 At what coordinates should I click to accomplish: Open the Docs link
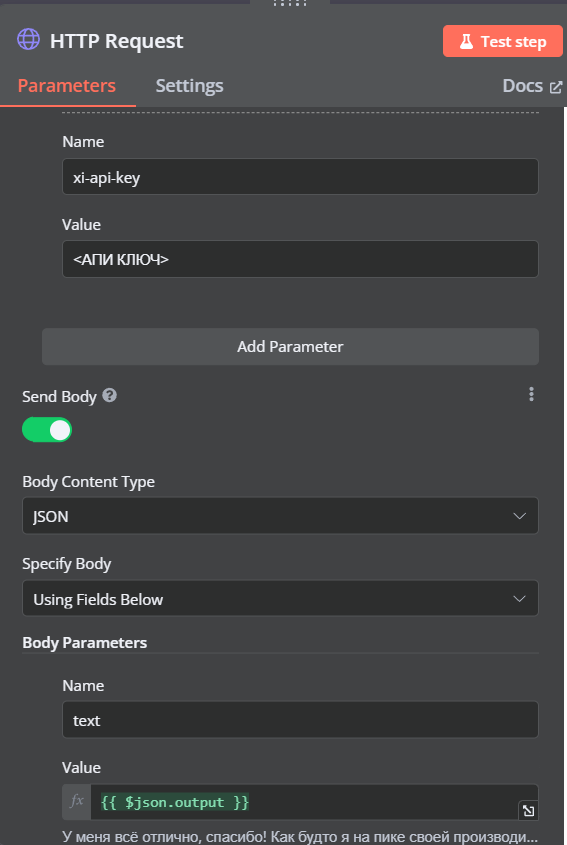click(x=522, y=86)
